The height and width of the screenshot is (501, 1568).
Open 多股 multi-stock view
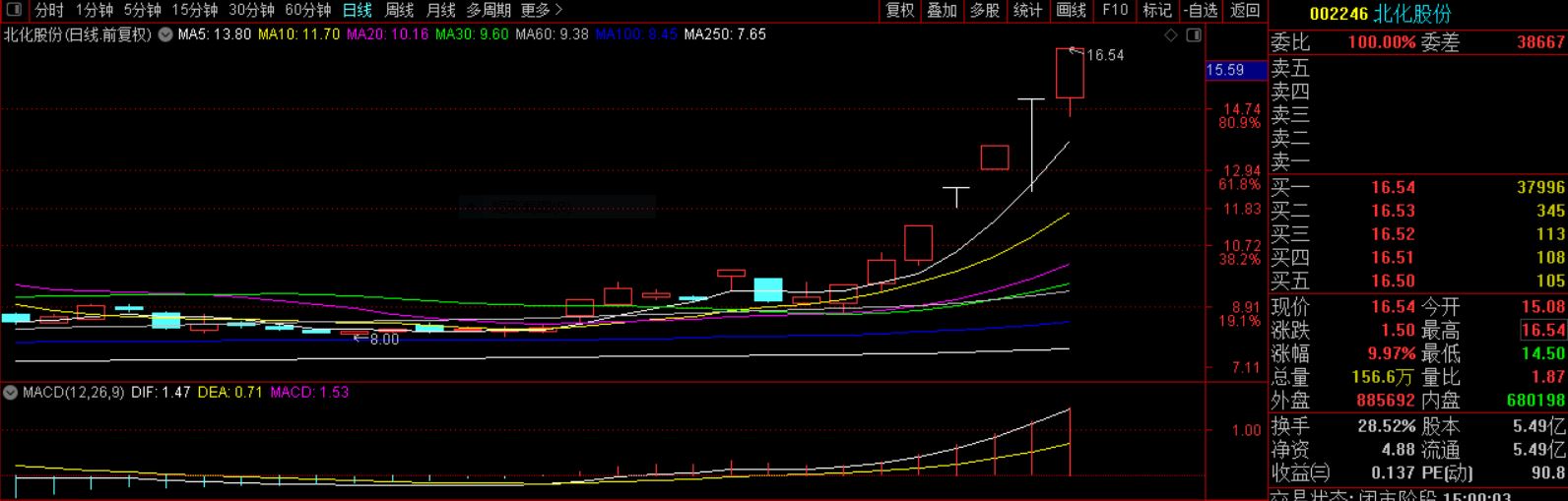(985, 10)
